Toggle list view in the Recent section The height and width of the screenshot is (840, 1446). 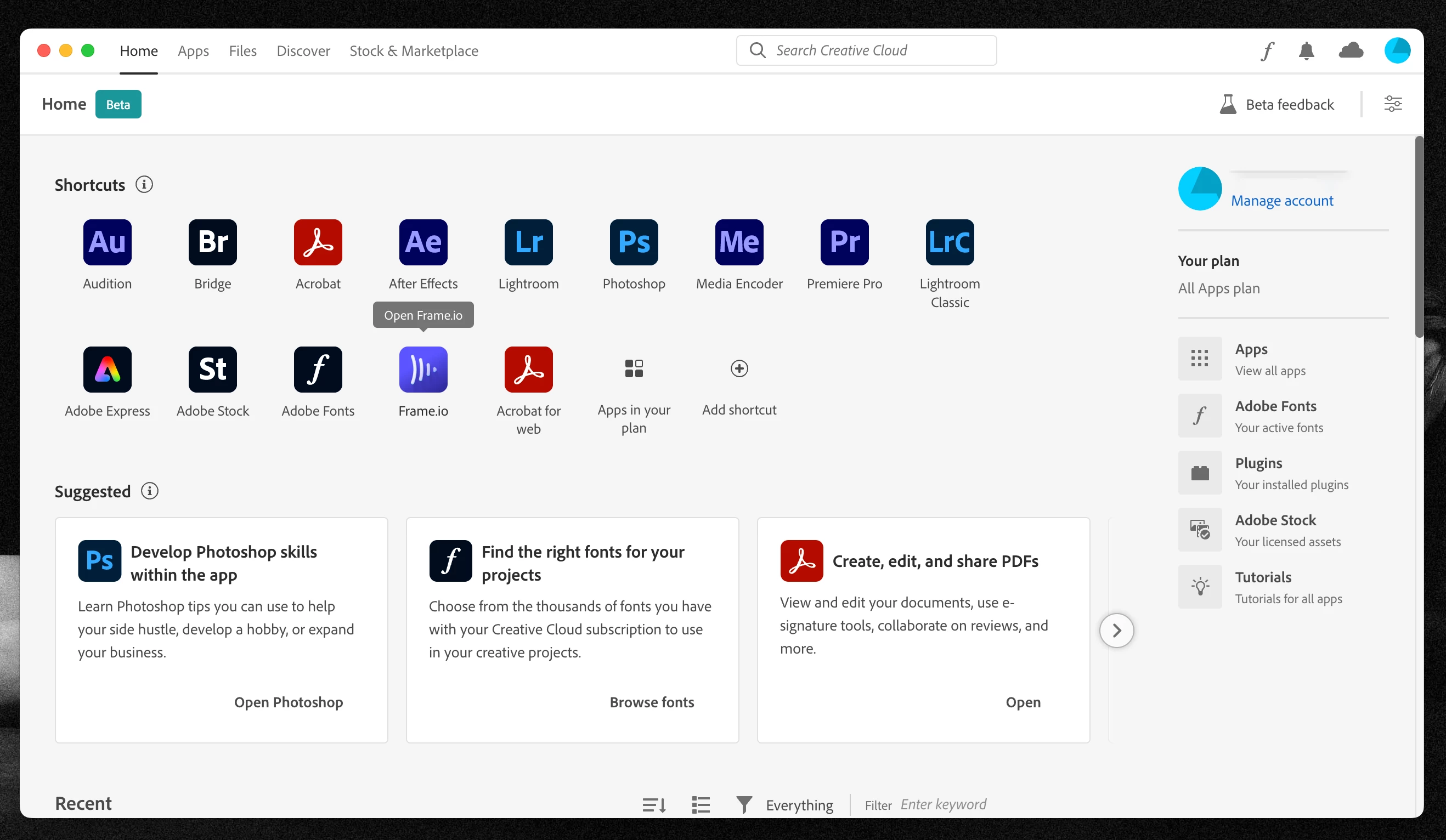[701, 804]
